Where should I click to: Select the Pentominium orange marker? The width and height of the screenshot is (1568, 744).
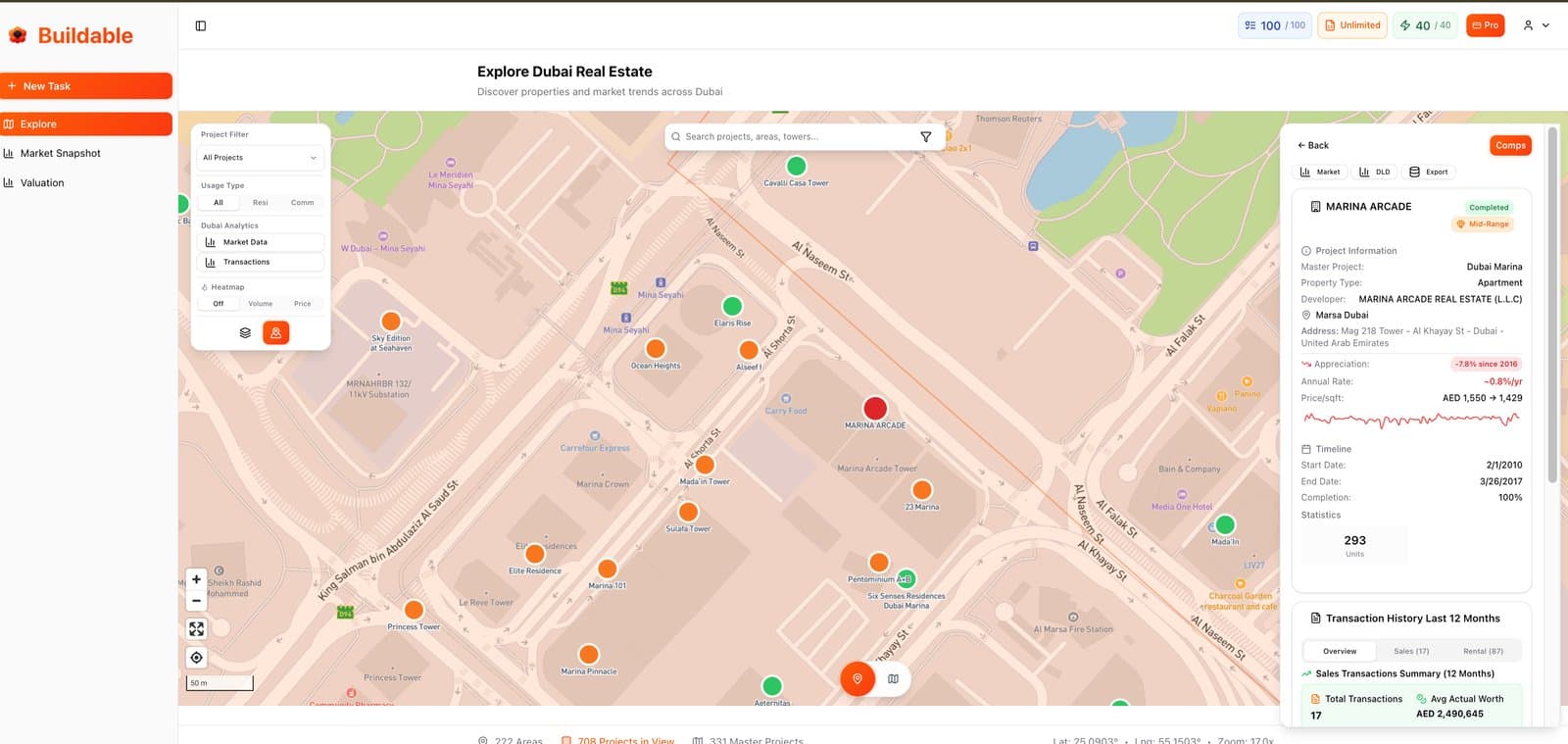tap(879, 562)
